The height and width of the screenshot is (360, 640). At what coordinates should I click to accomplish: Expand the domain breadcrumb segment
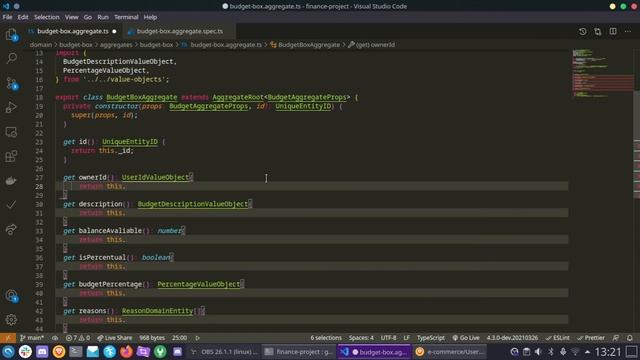tap(41, 45)
